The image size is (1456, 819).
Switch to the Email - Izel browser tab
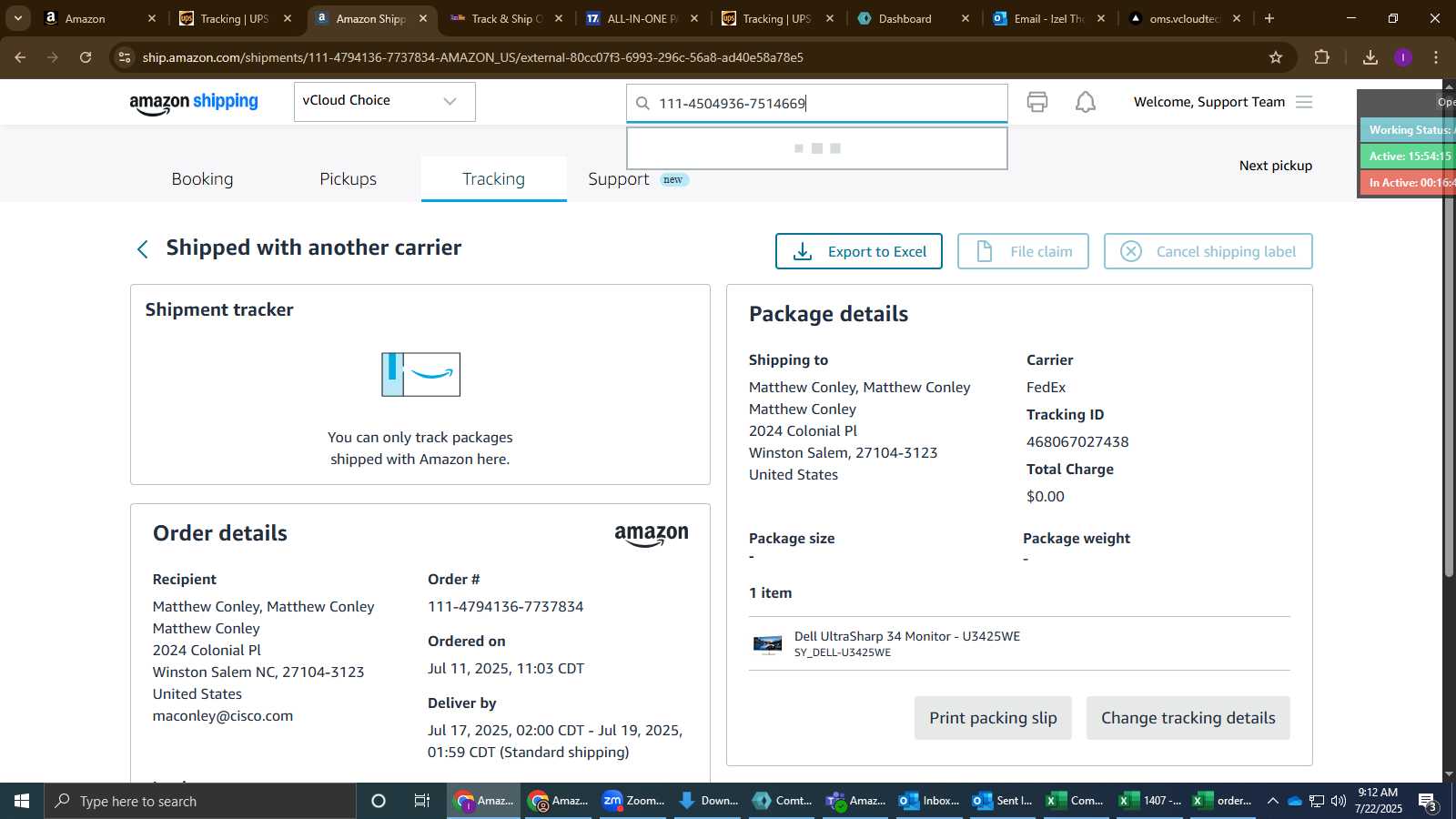coord(1048,18)
